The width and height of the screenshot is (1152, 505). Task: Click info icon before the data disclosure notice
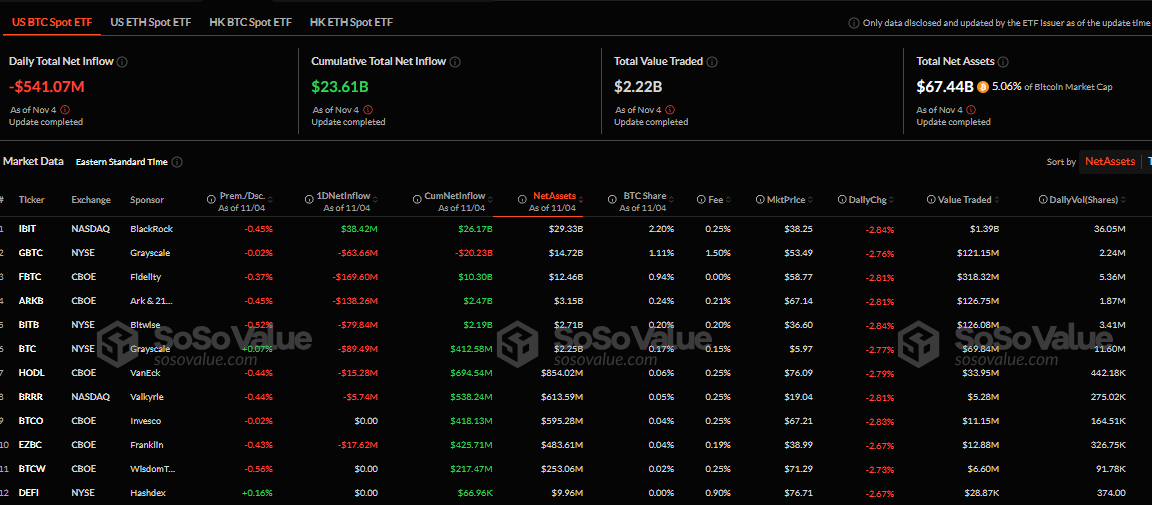tap(854, 23)
